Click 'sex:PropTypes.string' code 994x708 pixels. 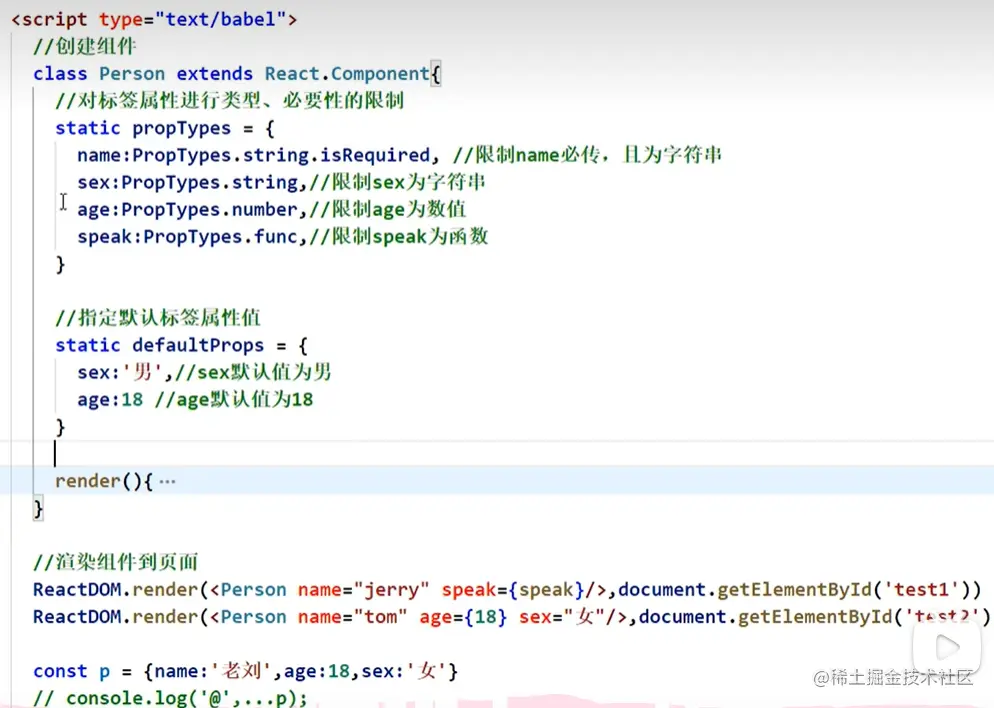188,183
